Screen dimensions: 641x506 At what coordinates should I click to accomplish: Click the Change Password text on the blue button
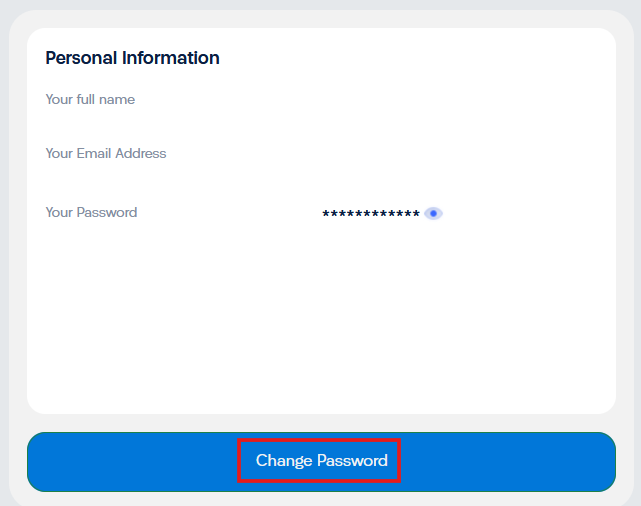322,461
